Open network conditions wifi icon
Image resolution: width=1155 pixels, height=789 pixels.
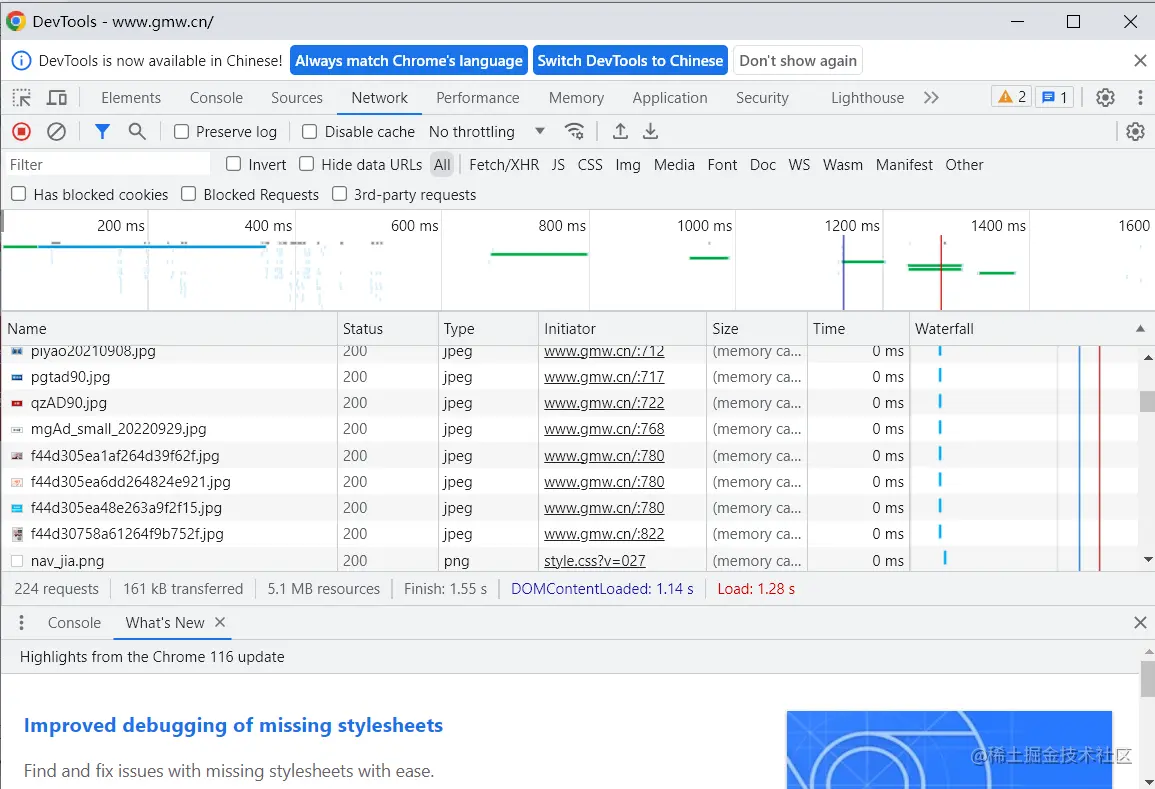[x=574, y=131]
